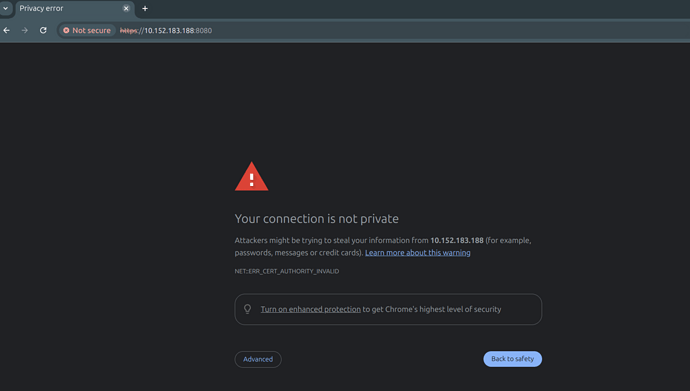Click the Not secure site info chip
This screenshot has height=391, width=690.
(87, 30)
